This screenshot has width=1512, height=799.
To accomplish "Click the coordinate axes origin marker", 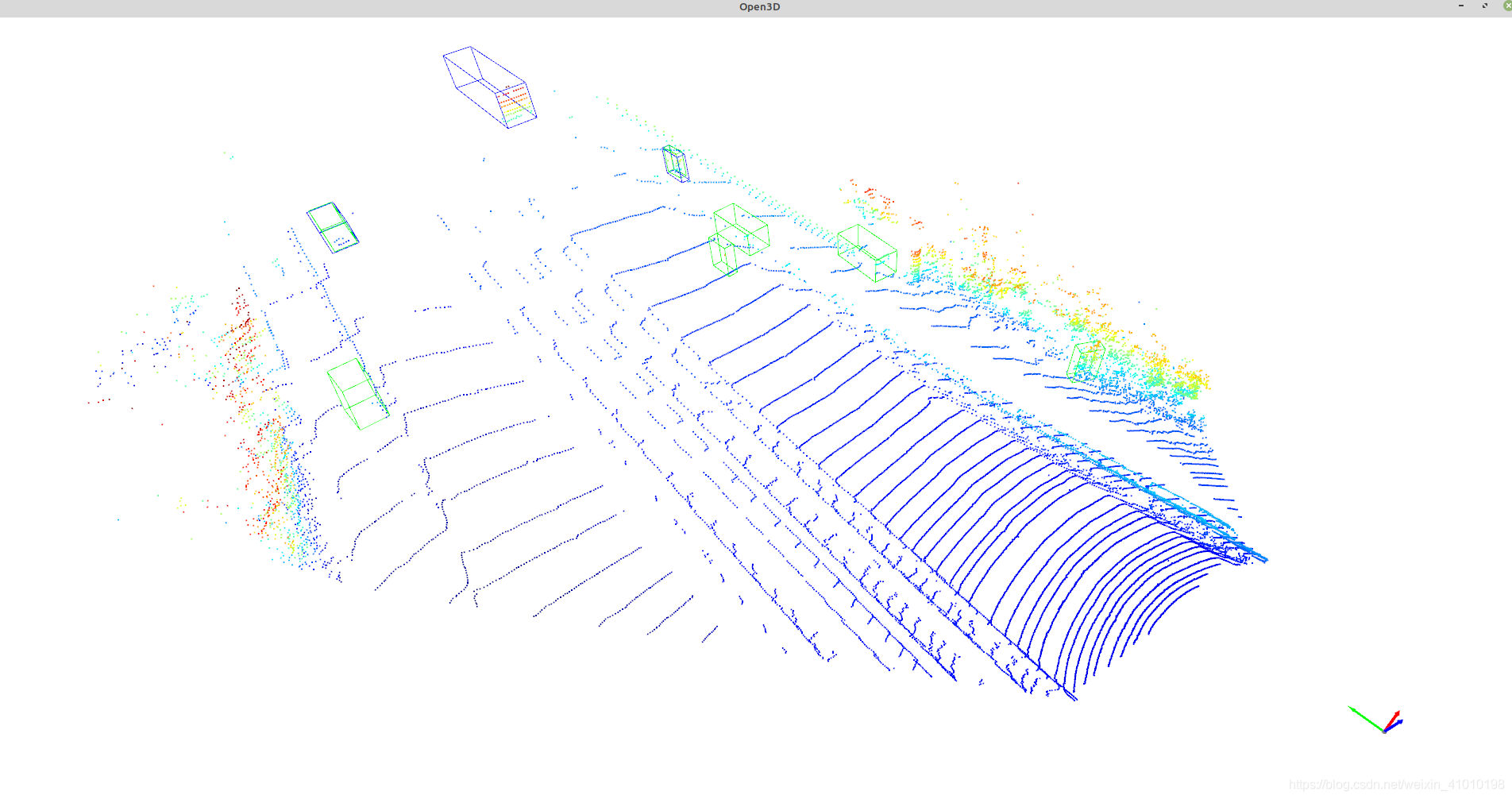I will pyautogui.click(x=1384, y=732).
